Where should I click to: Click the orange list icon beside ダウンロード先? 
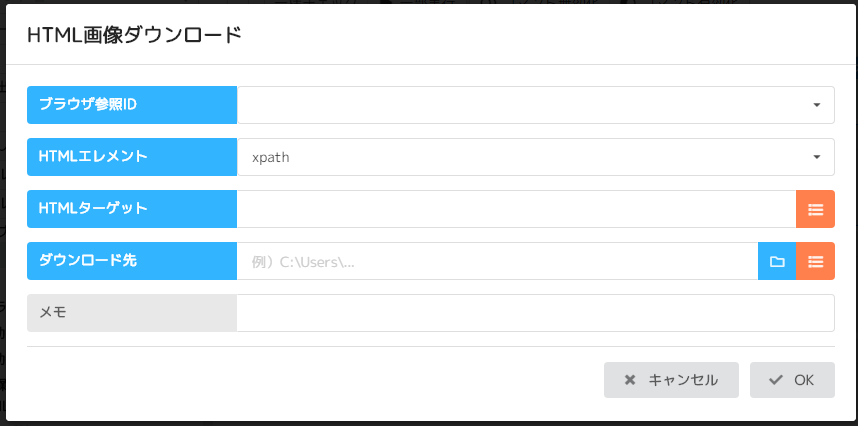tap(815, 261)
